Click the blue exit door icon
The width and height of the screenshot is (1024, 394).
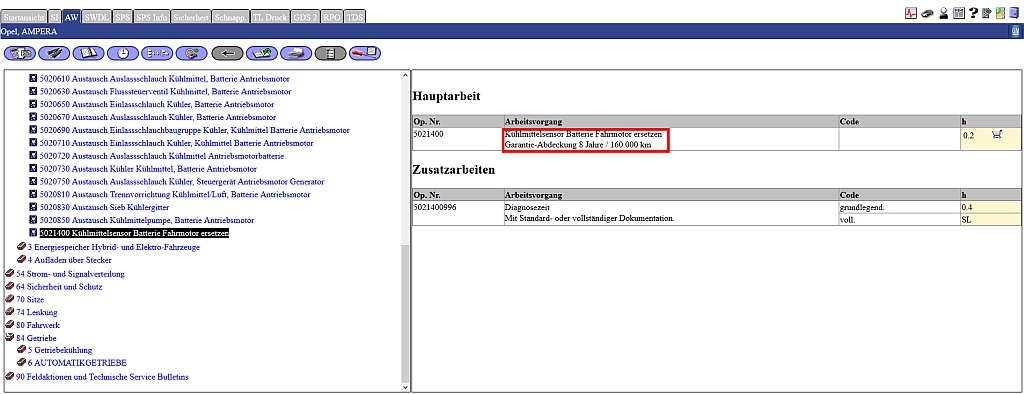(x=1013, y=13)
